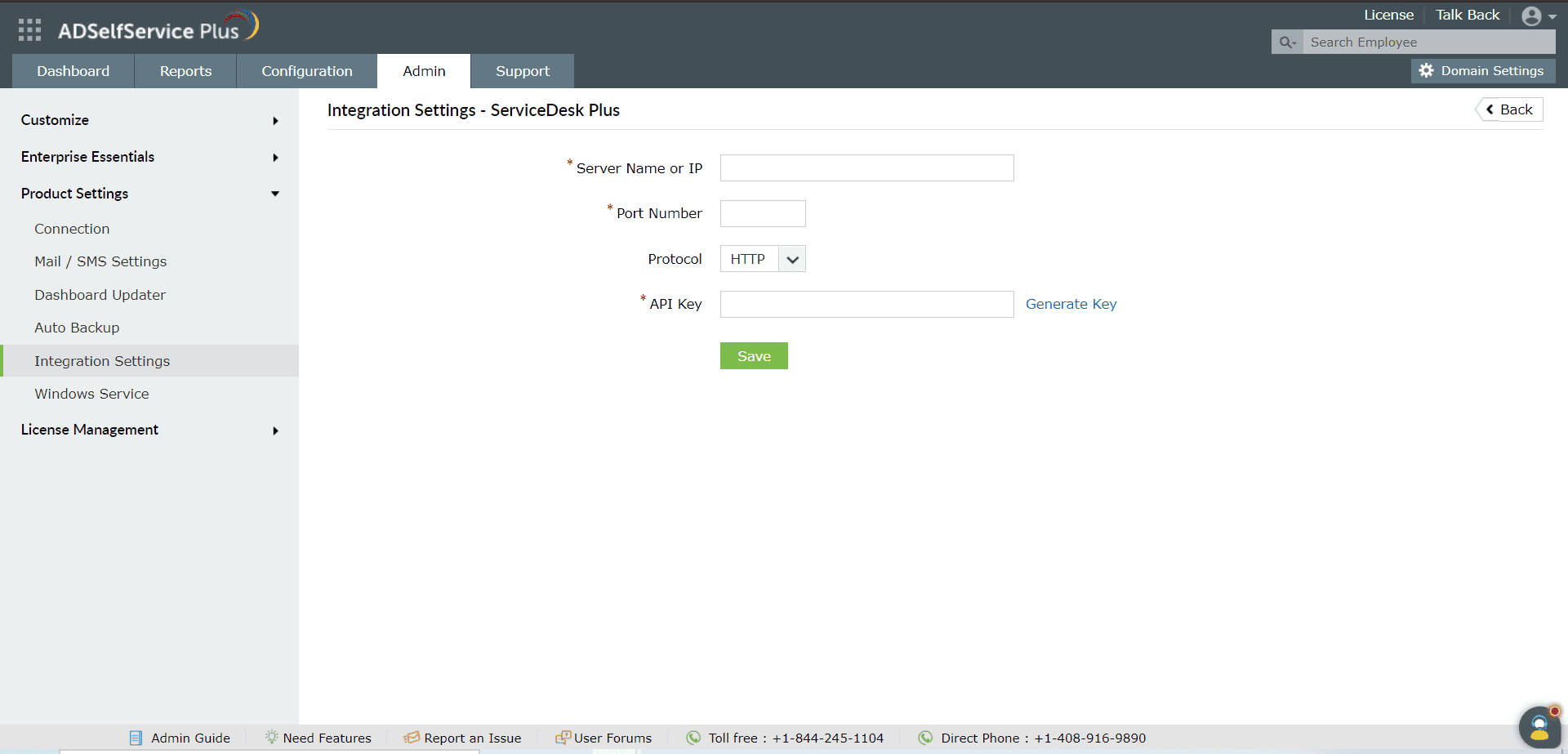1568x754 pixels.
Task: Open the Configuration tab
Action: (306, 71)
